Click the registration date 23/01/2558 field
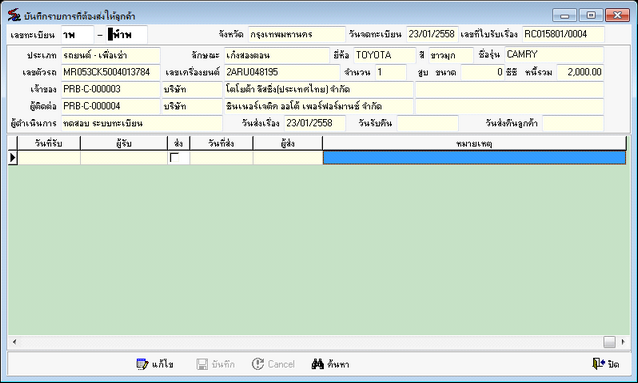This screenshot has height=383, width=638. click(x=432, y=35)
